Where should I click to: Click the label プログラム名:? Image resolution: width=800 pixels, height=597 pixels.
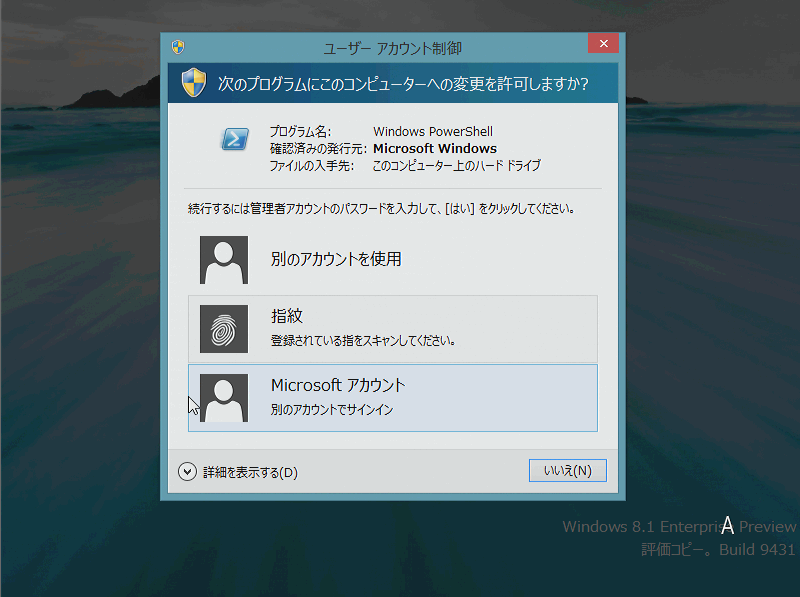[x=300, y=132]
